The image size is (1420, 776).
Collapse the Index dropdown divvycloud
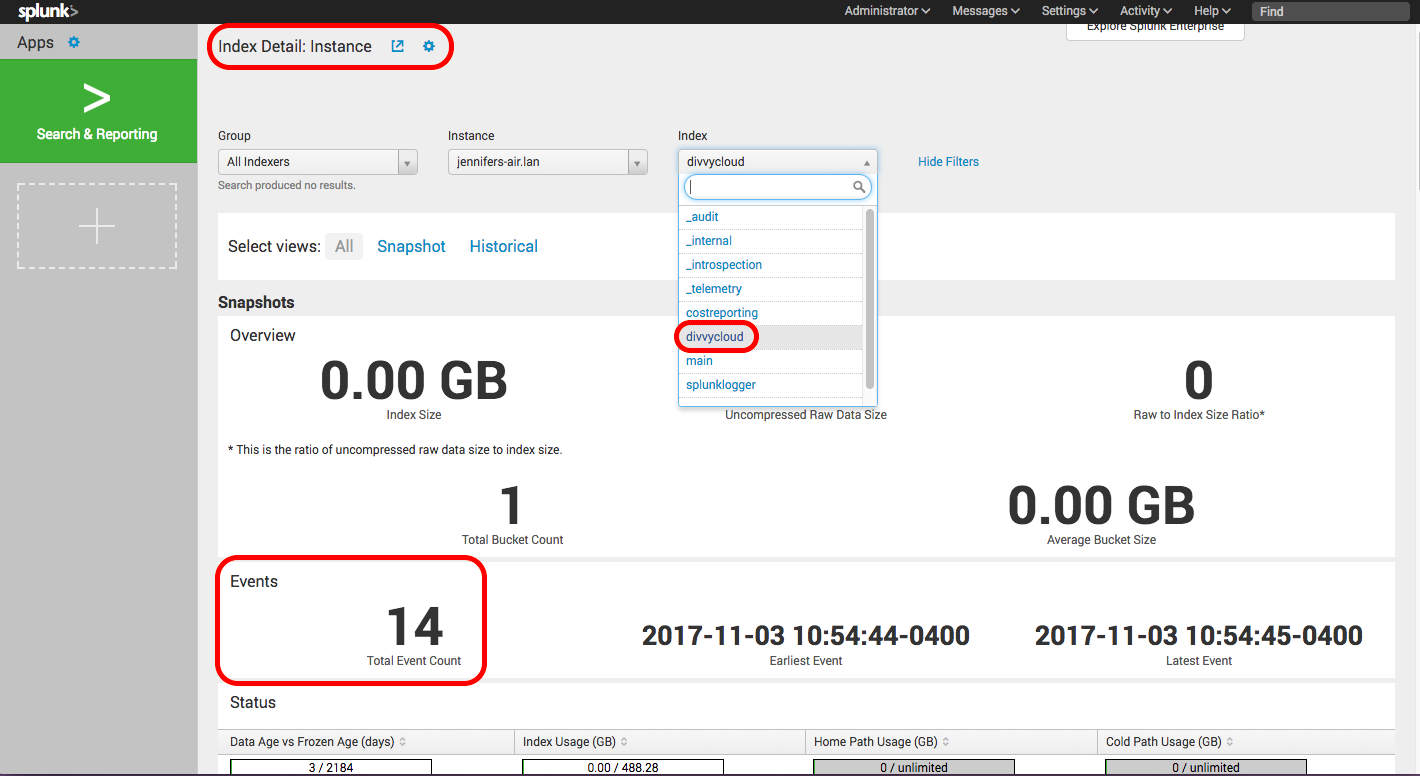778,162
